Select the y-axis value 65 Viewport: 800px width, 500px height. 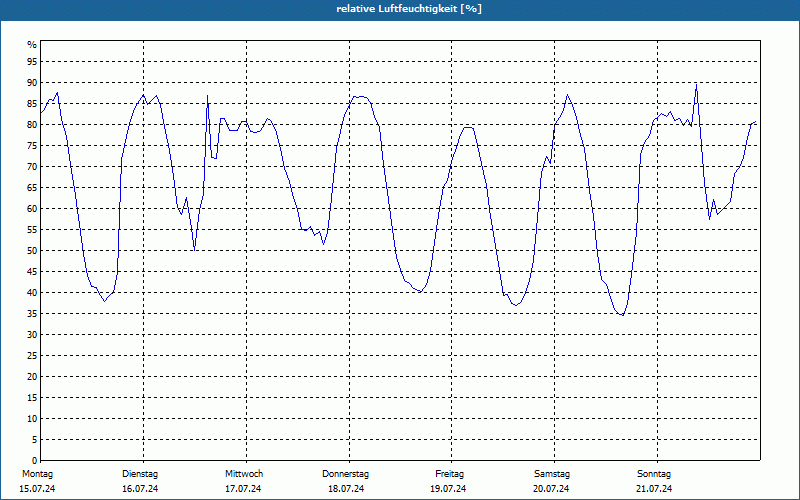tap(32, 188)
